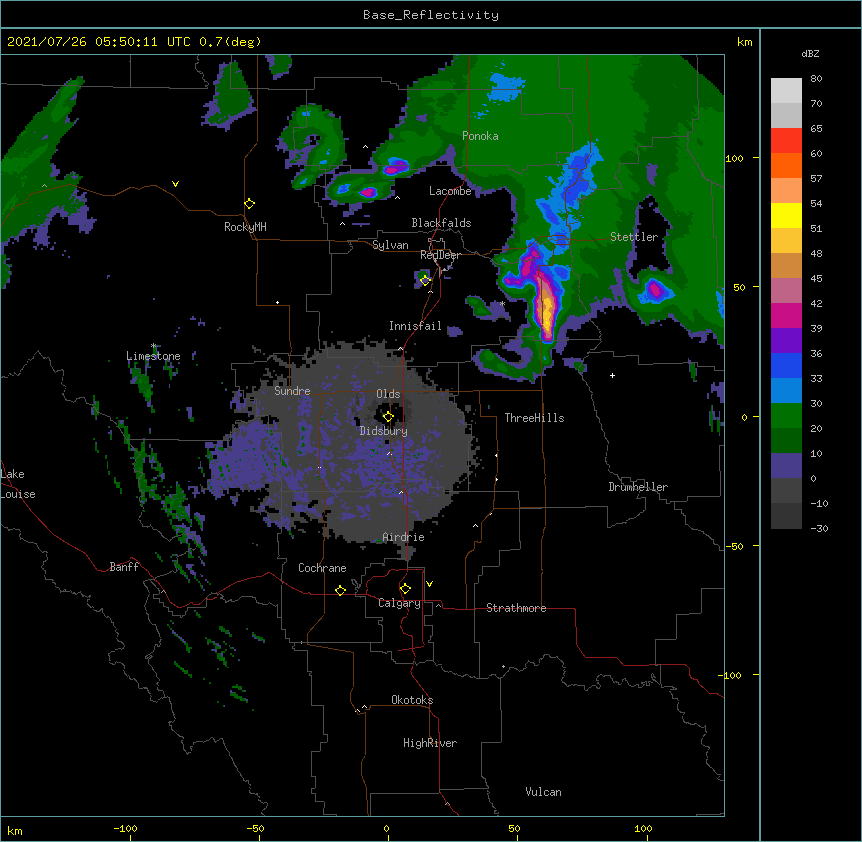
Task: Click the Airdrie city label
Action: click(x=403, y=537)
